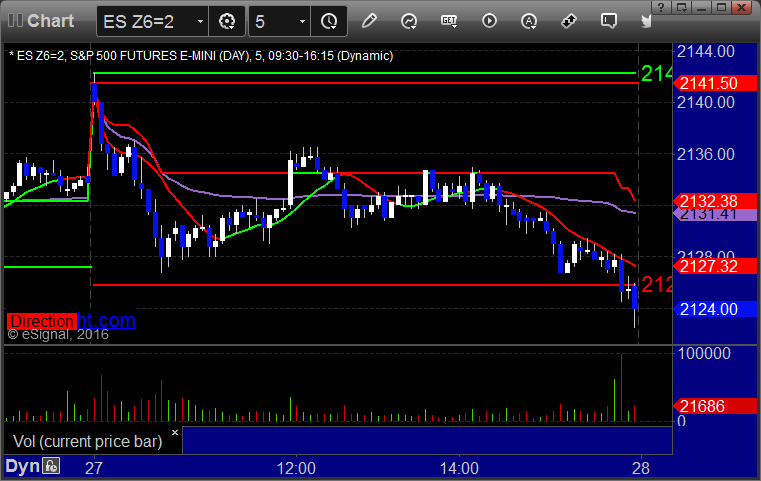Open the chart comment bubble icon
This screenshot has height=481, width=761.
(609, 21)
